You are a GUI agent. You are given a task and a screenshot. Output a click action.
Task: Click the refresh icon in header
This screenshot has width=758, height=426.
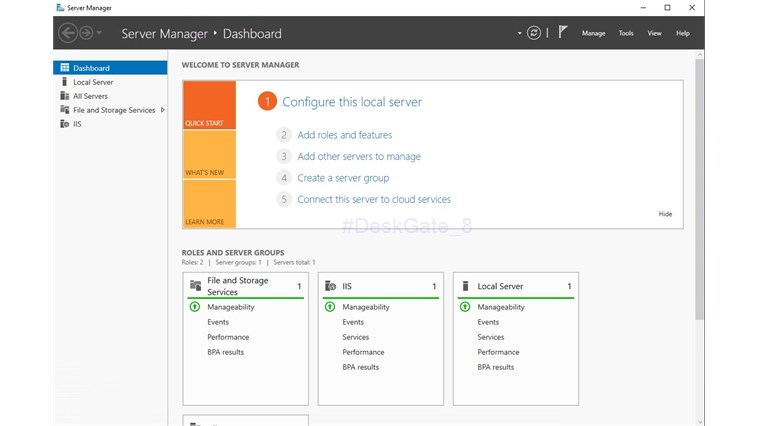point(534,33)
